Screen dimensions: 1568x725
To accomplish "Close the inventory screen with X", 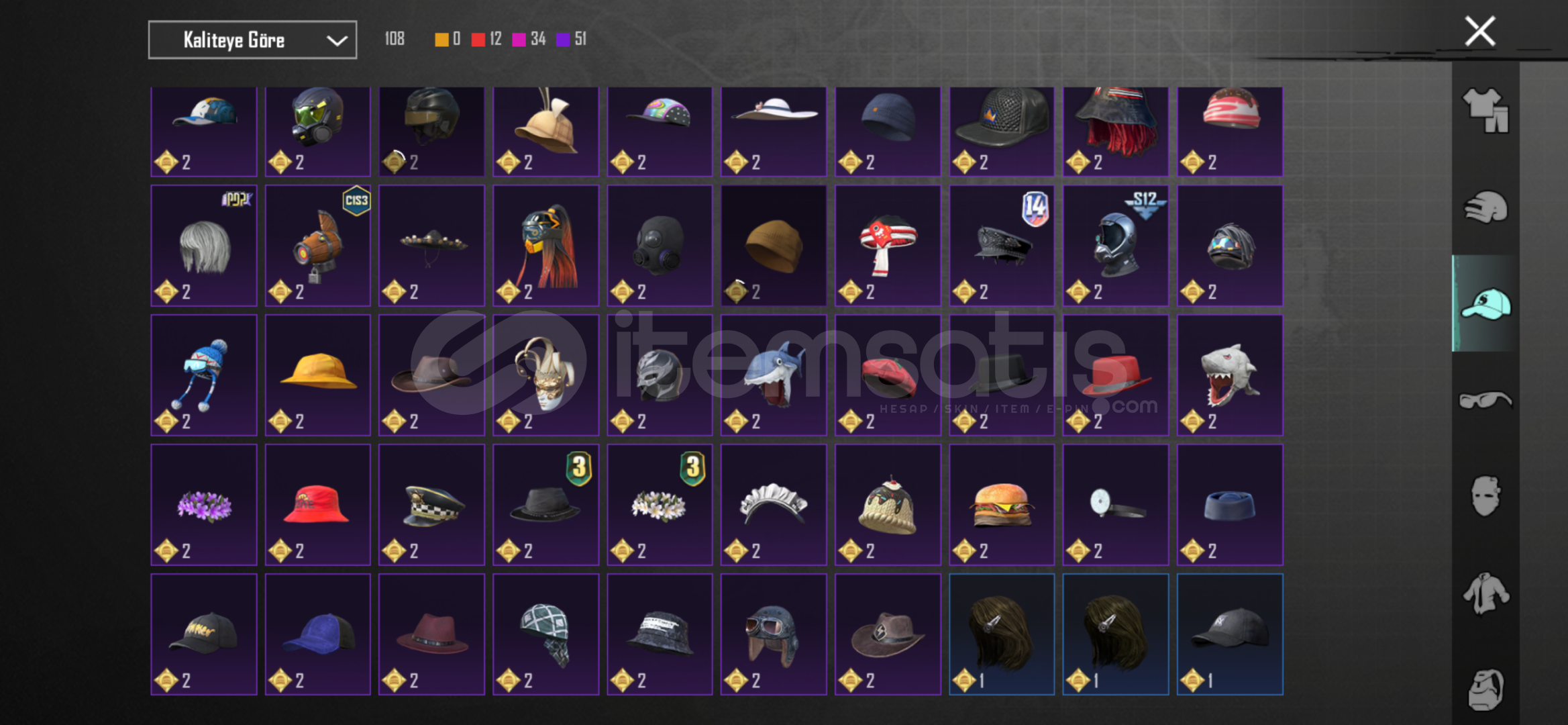I will tap(1479, 31).
